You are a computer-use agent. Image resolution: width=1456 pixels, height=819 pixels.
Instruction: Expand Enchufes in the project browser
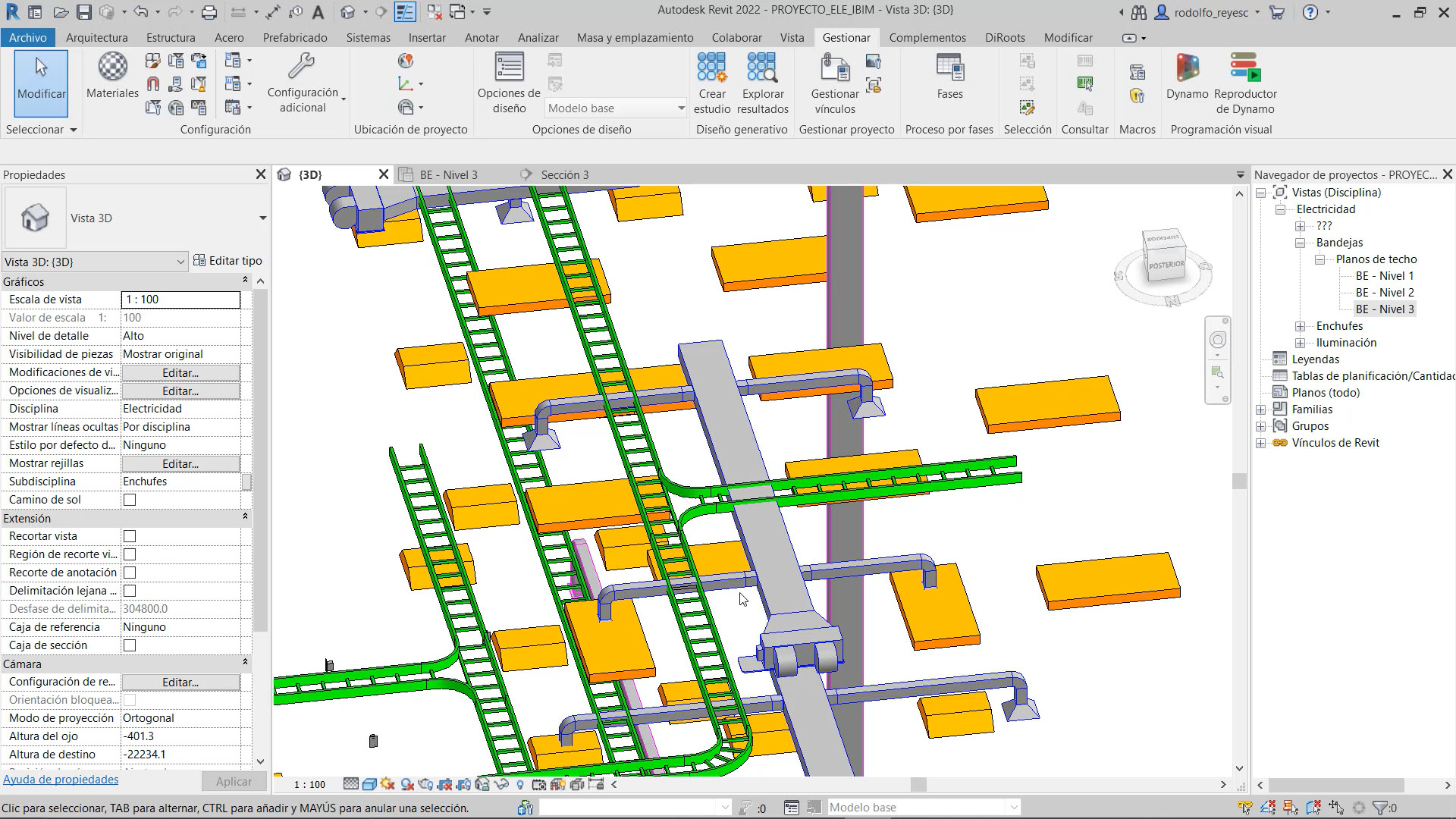tap(1301, 325)
